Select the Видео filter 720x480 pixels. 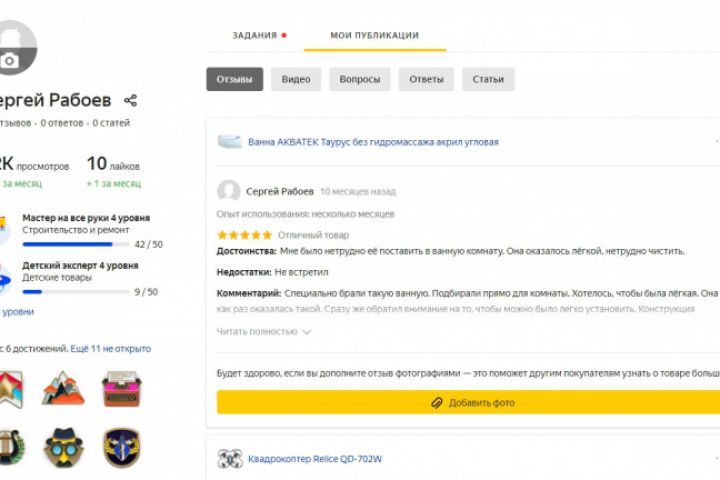pos(296,79)
